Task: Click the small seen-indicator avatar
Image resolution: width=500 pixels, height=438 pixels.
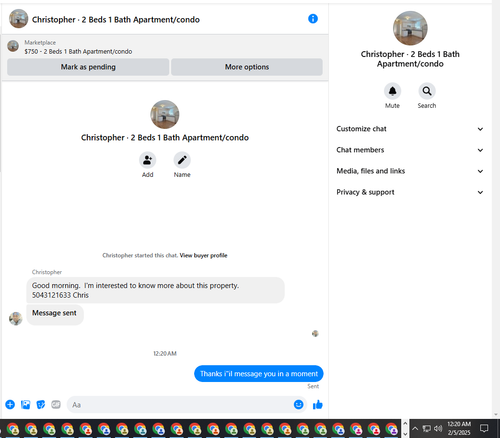Action: (315, 333)
